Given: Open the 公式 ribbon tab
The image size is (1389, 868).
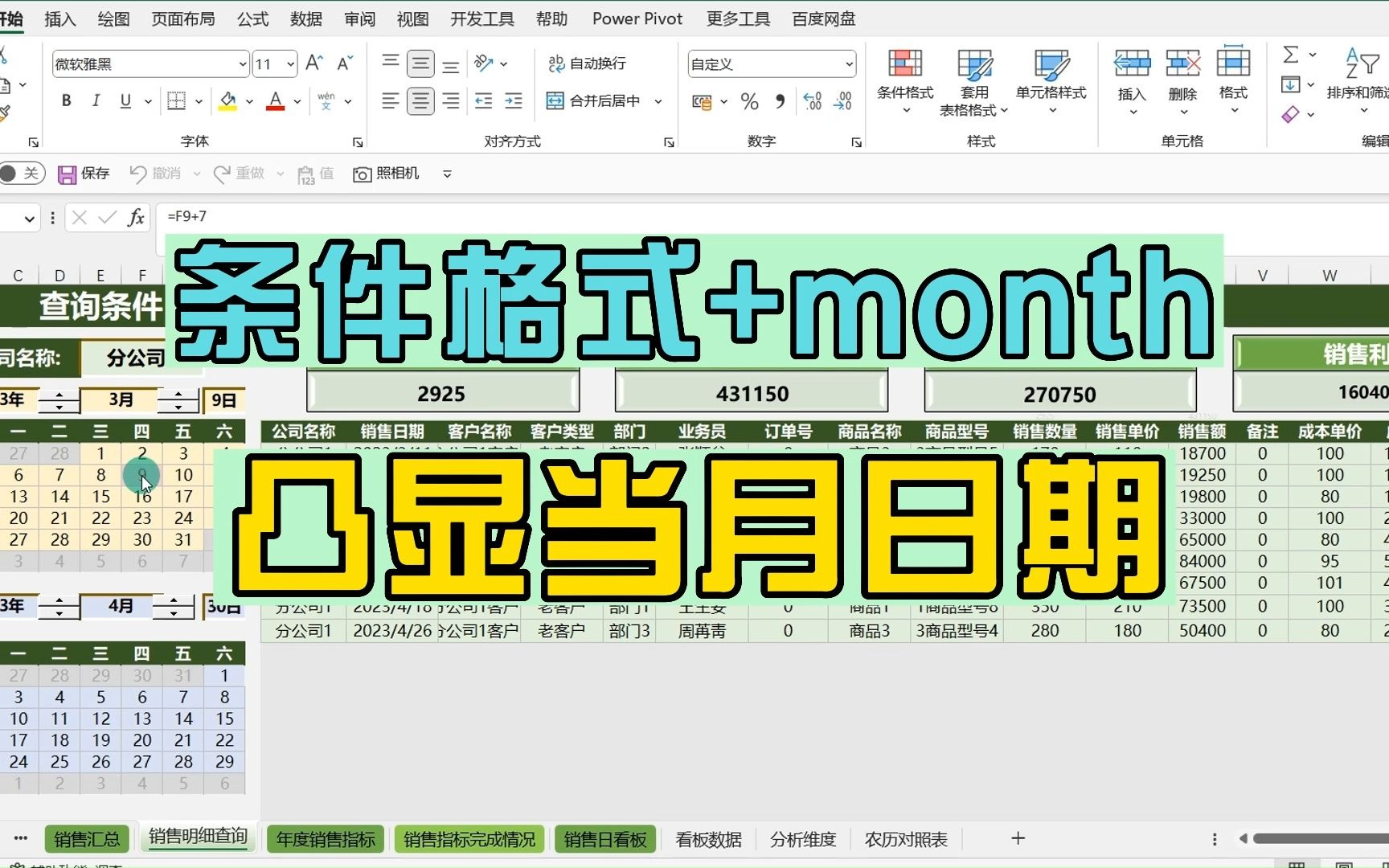Looking at the screenshot, I should [252, 18].
